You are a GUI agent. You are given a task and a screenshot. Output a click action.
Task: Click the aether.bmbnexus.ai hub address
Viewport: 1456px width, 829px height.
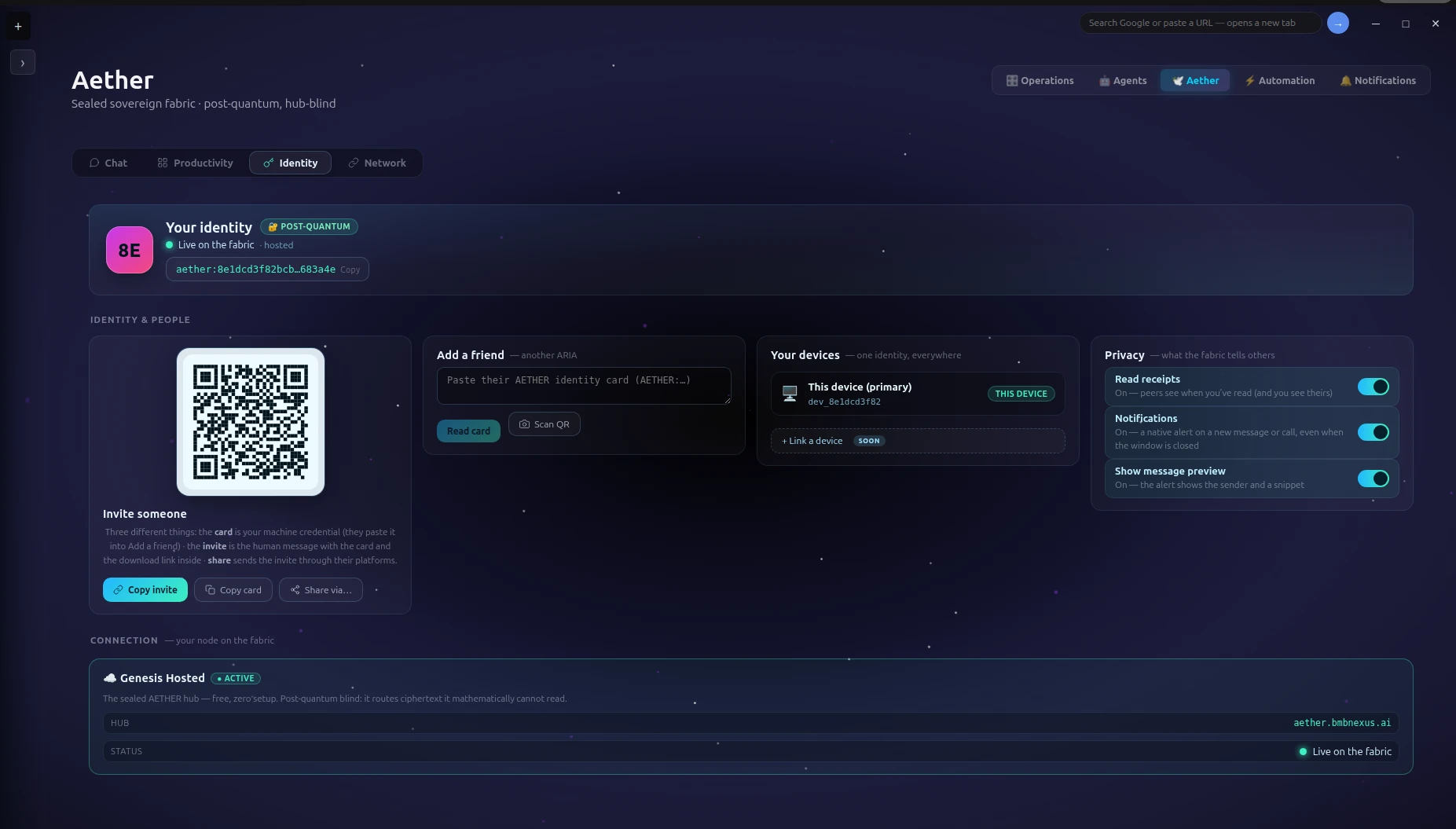(1342, 723)
